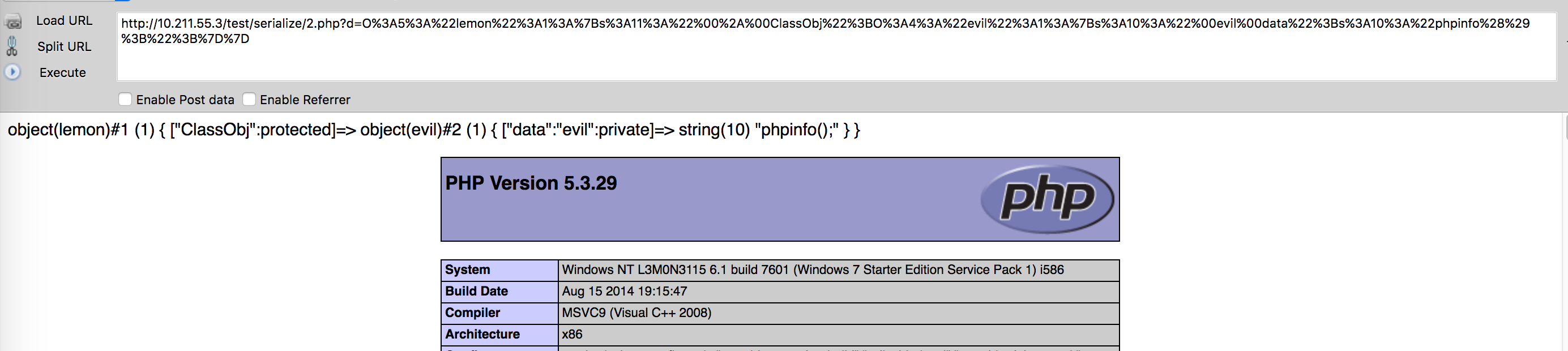Click the PHP logo image
The image size is (1568, 351).
1046,198
